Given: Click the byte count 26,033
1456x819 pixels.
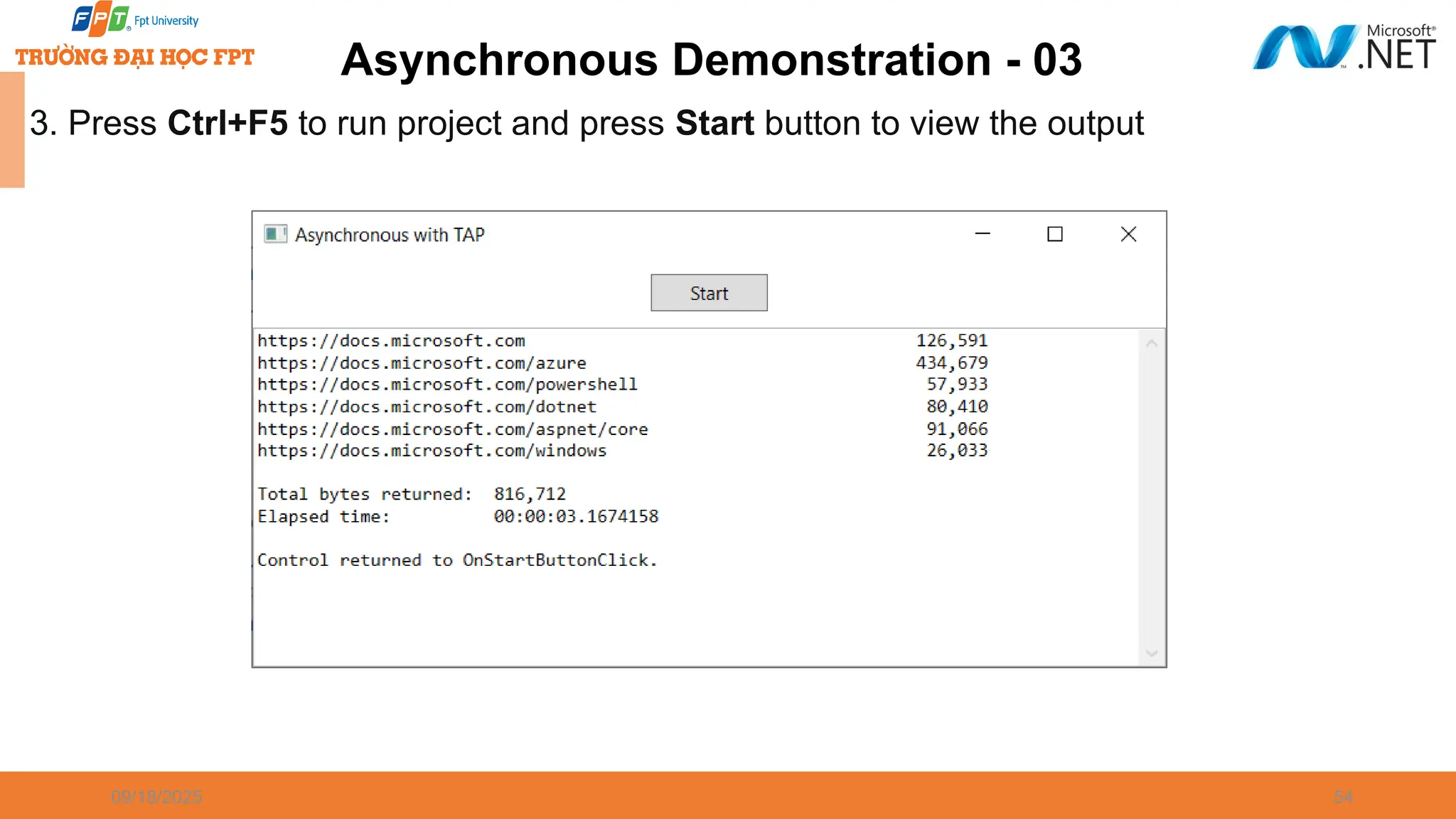Looking at the screenshot, I should tap(957, 451).
